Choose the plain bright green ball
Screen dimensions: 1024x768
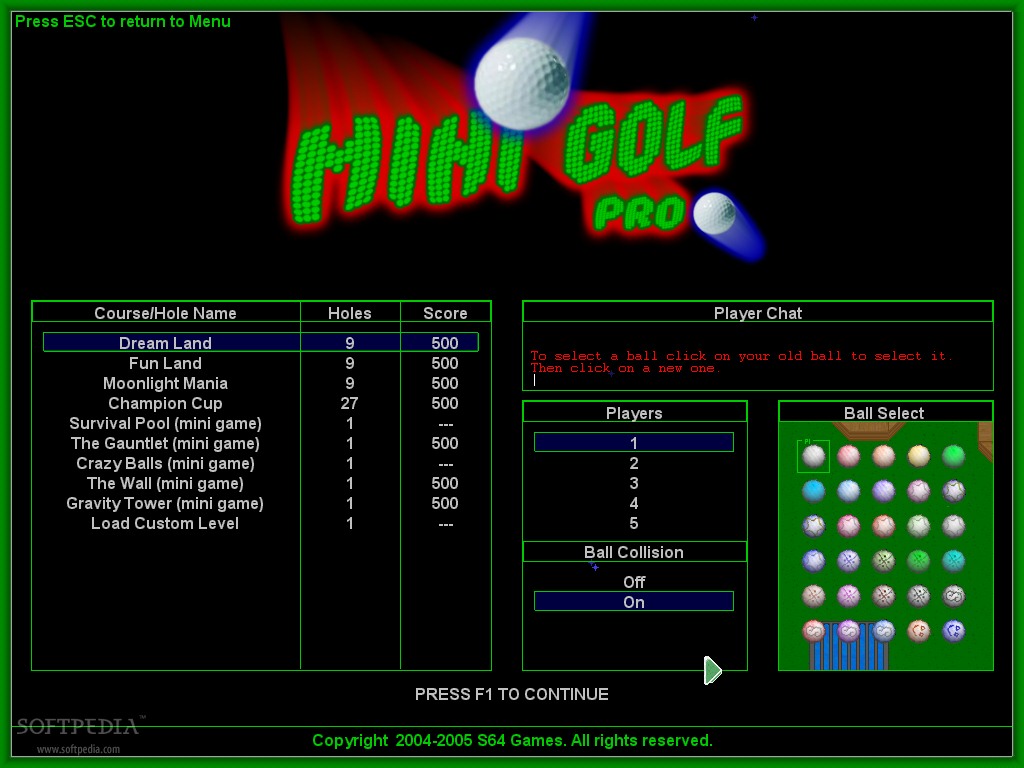953,456
